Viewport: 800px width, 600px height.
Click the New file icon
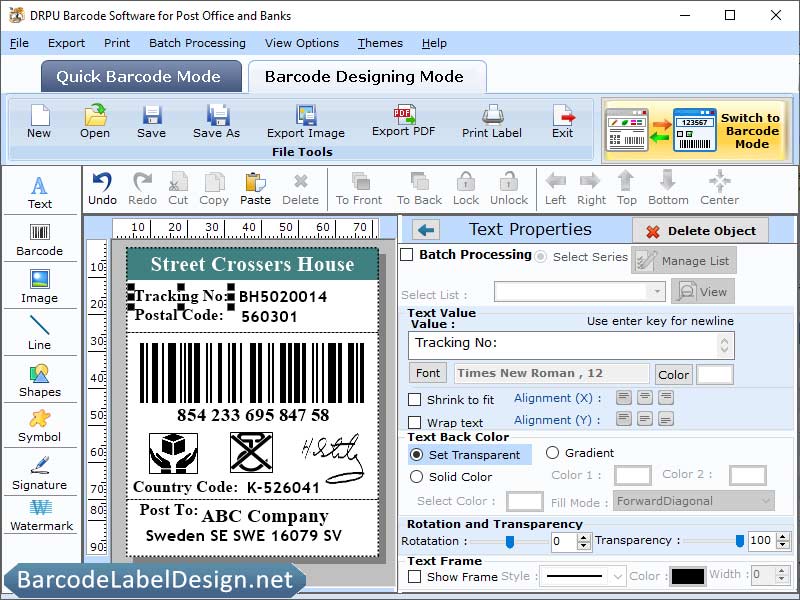[39, 121]
